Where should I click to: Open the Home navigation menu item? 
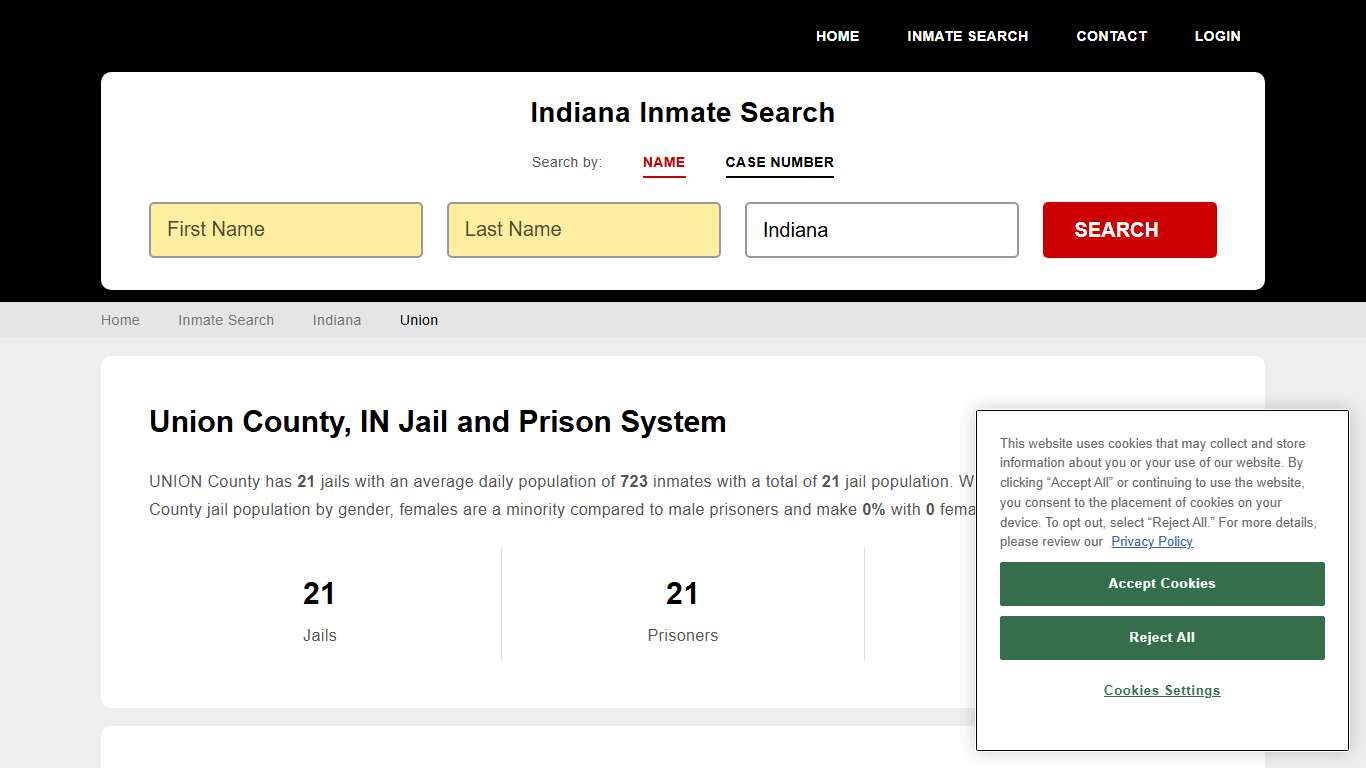pyautogui.click(x=837, y=36)
